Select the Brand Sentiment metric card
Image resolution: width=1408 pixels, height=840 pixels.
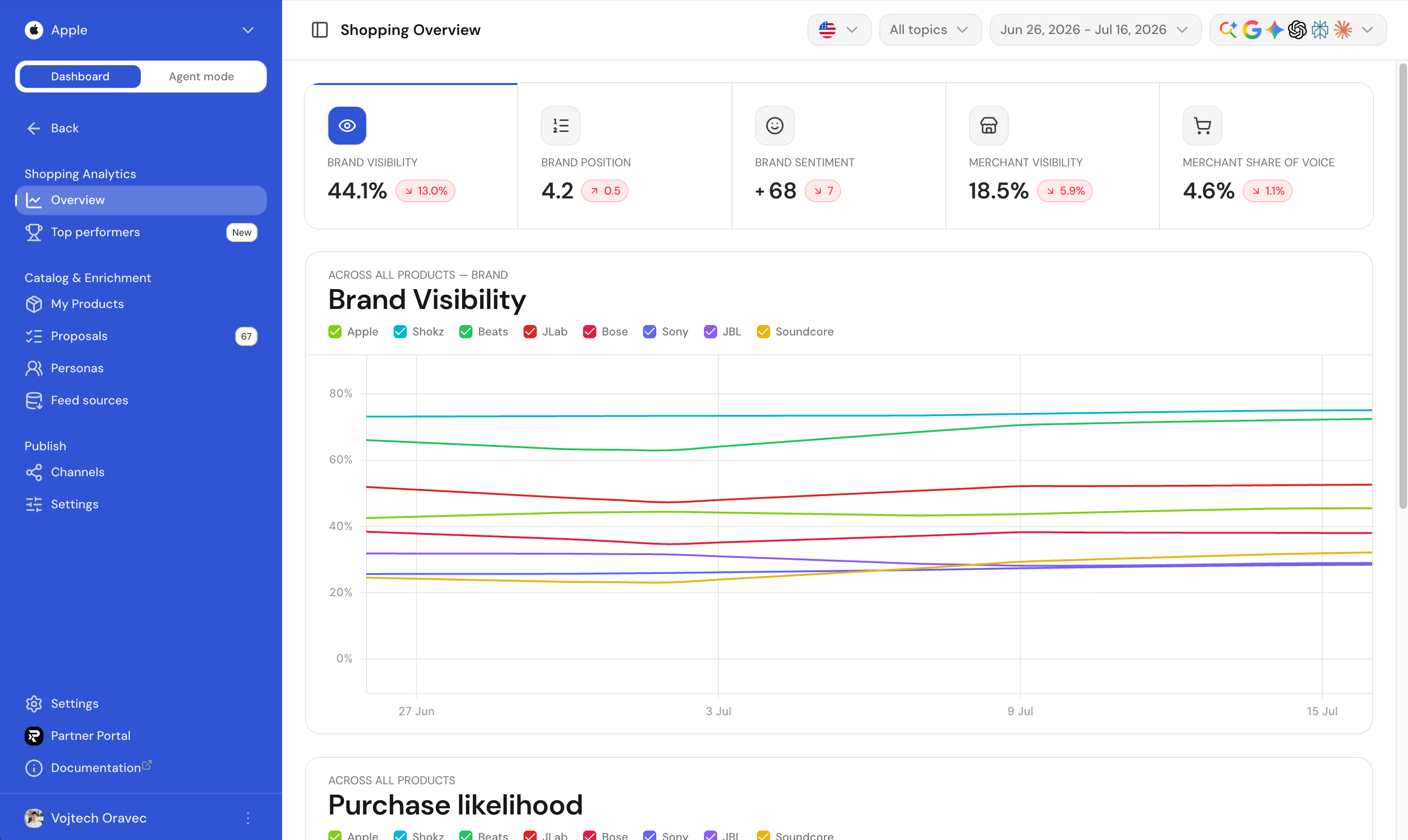839,156
